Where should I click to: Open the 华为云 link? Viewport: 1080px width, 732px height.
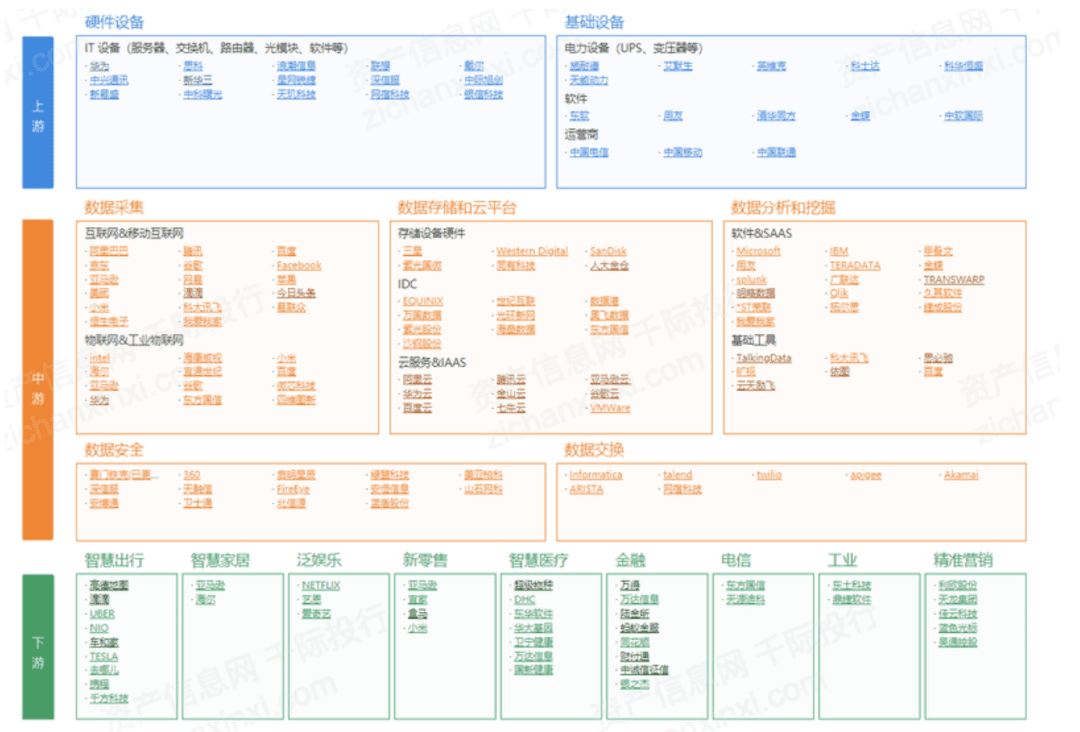[417, 395]
